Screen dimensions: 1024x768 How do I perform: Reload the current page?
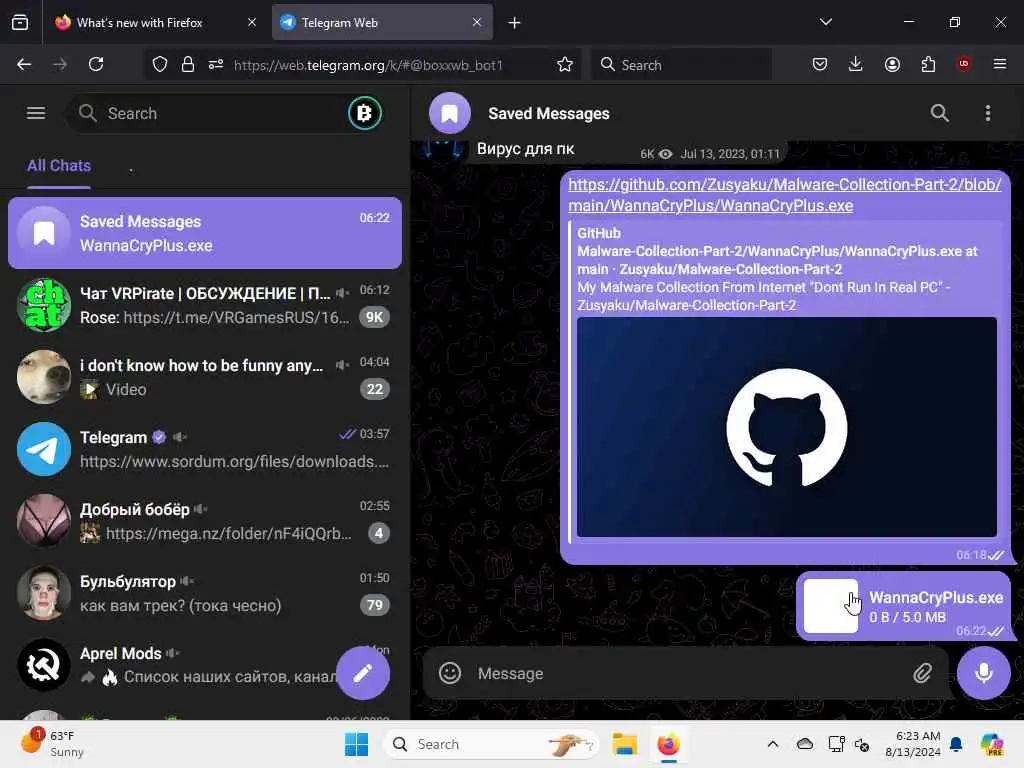tap(96, 64)
